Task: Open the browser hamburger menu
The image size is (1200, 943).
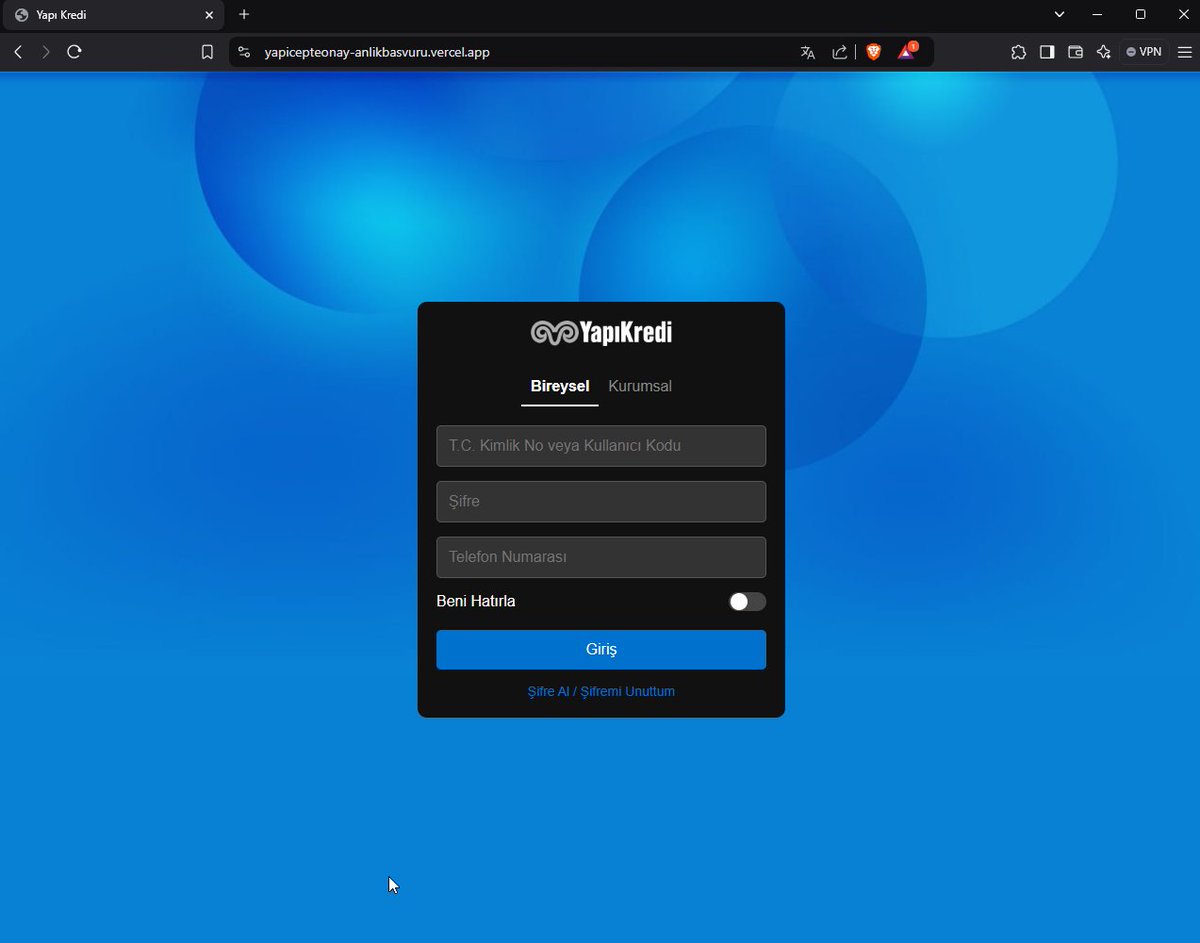Action: coord(1183,52)
